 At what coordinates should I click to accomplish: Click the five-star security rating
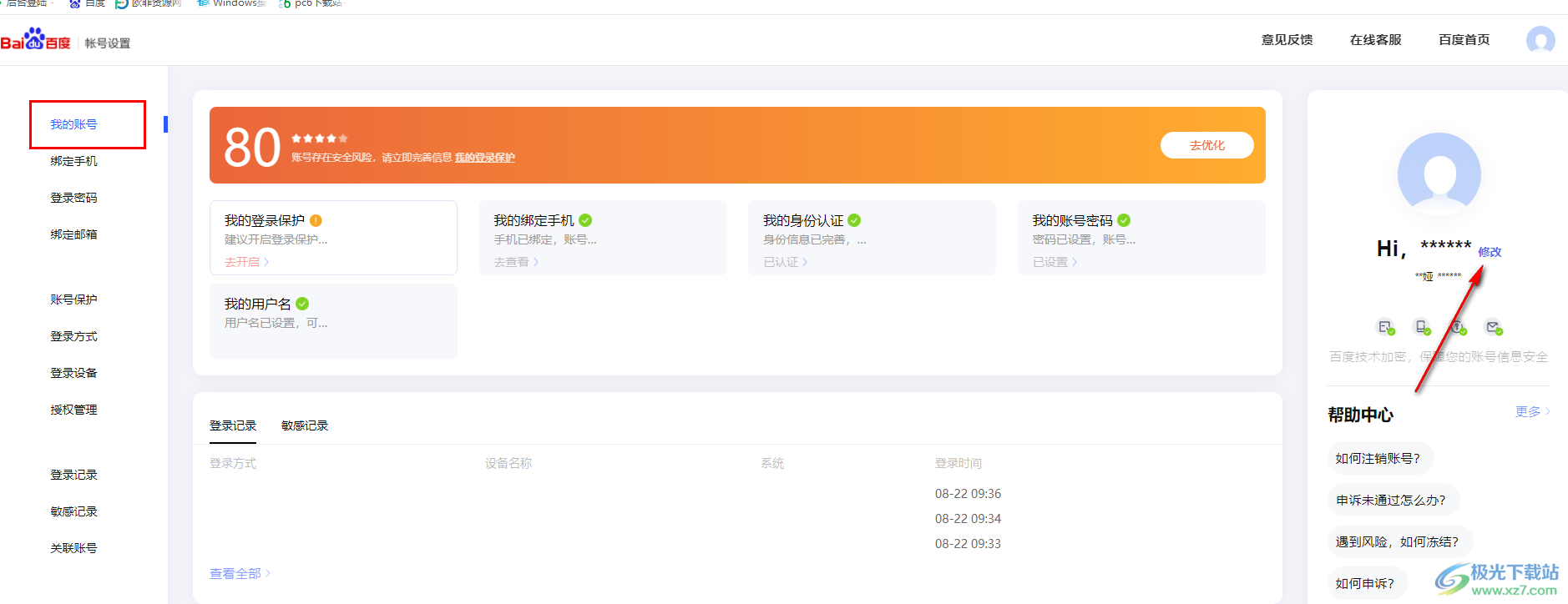[319, 138]
